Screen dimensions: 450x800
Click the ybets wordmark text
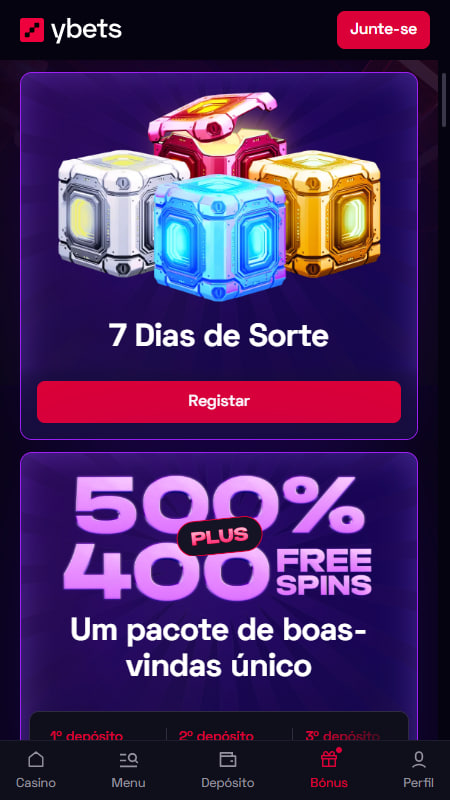coord(86,31)
